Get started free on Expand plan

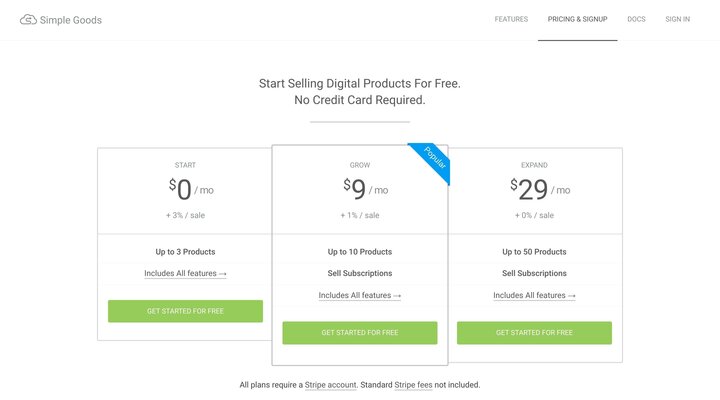[x=534, y=332]
